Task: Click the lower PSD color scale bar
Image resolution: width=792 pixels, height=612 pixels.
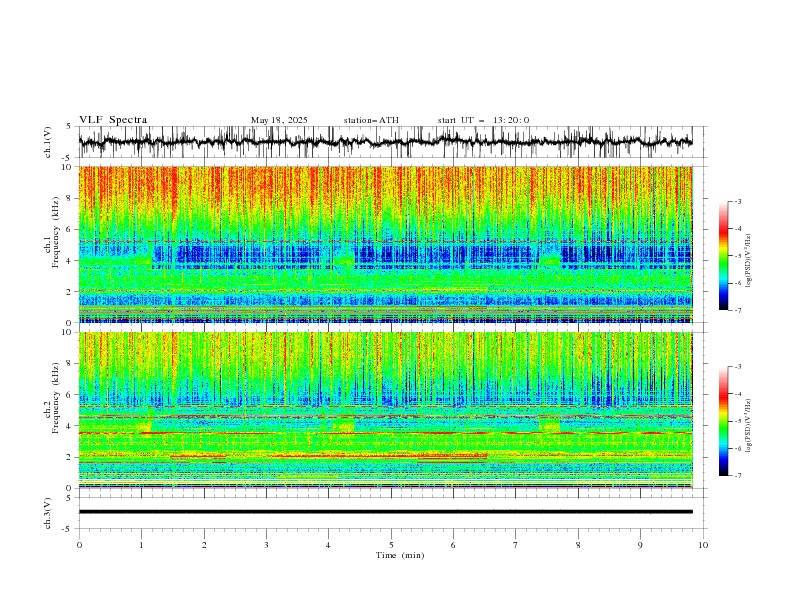Action: tap(723, 421)
